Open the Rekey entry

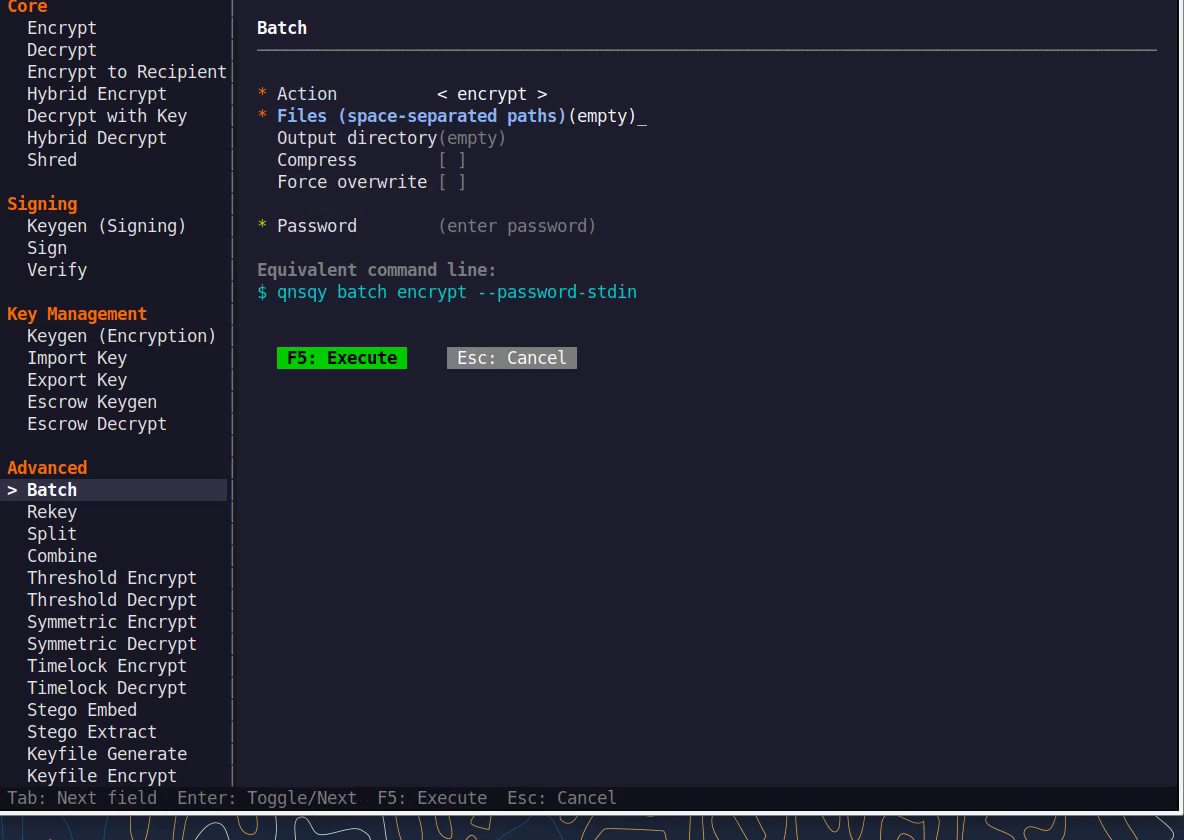point(52,511)
